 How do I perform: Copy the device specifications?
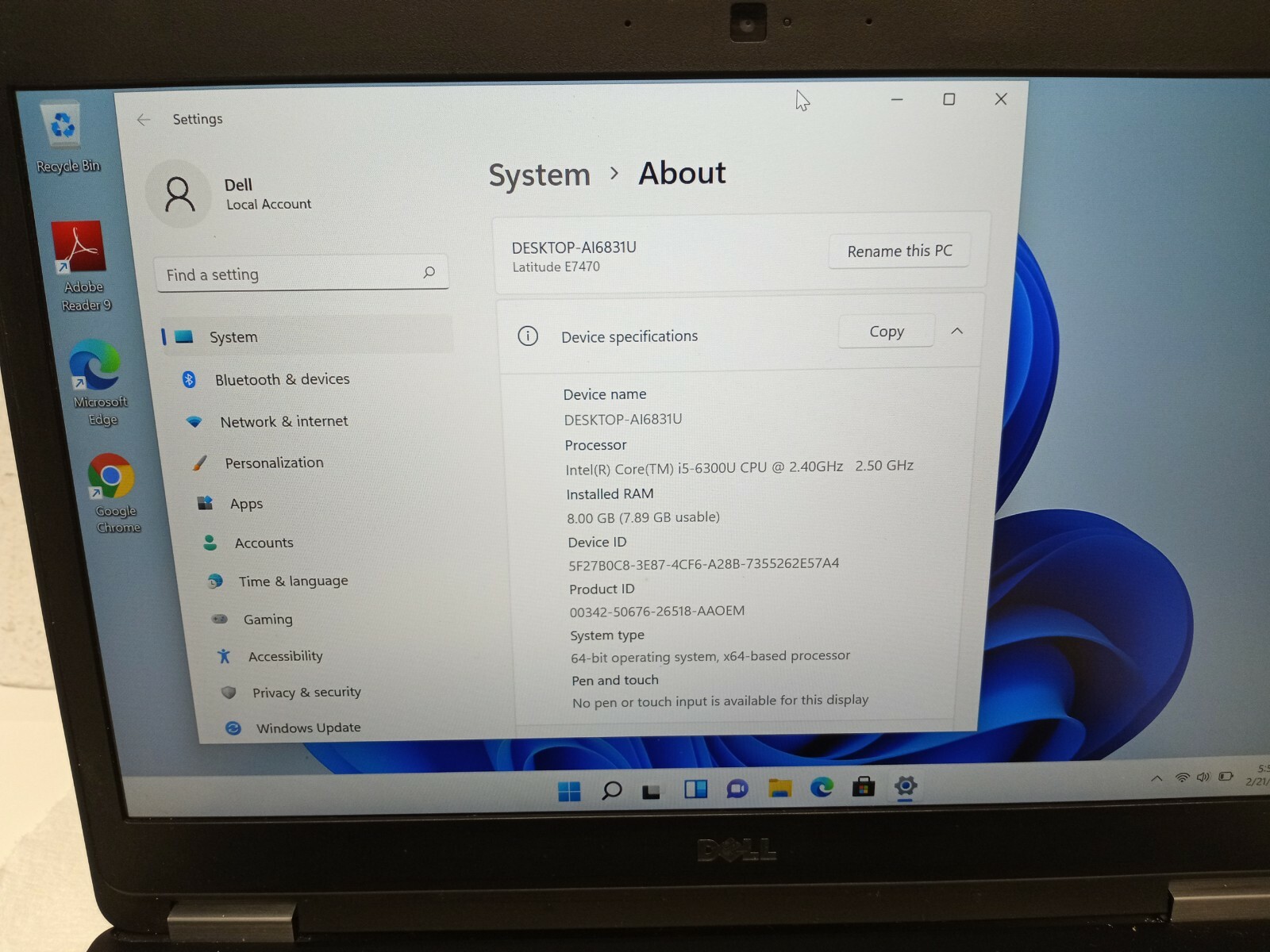(x=886, y=332)
